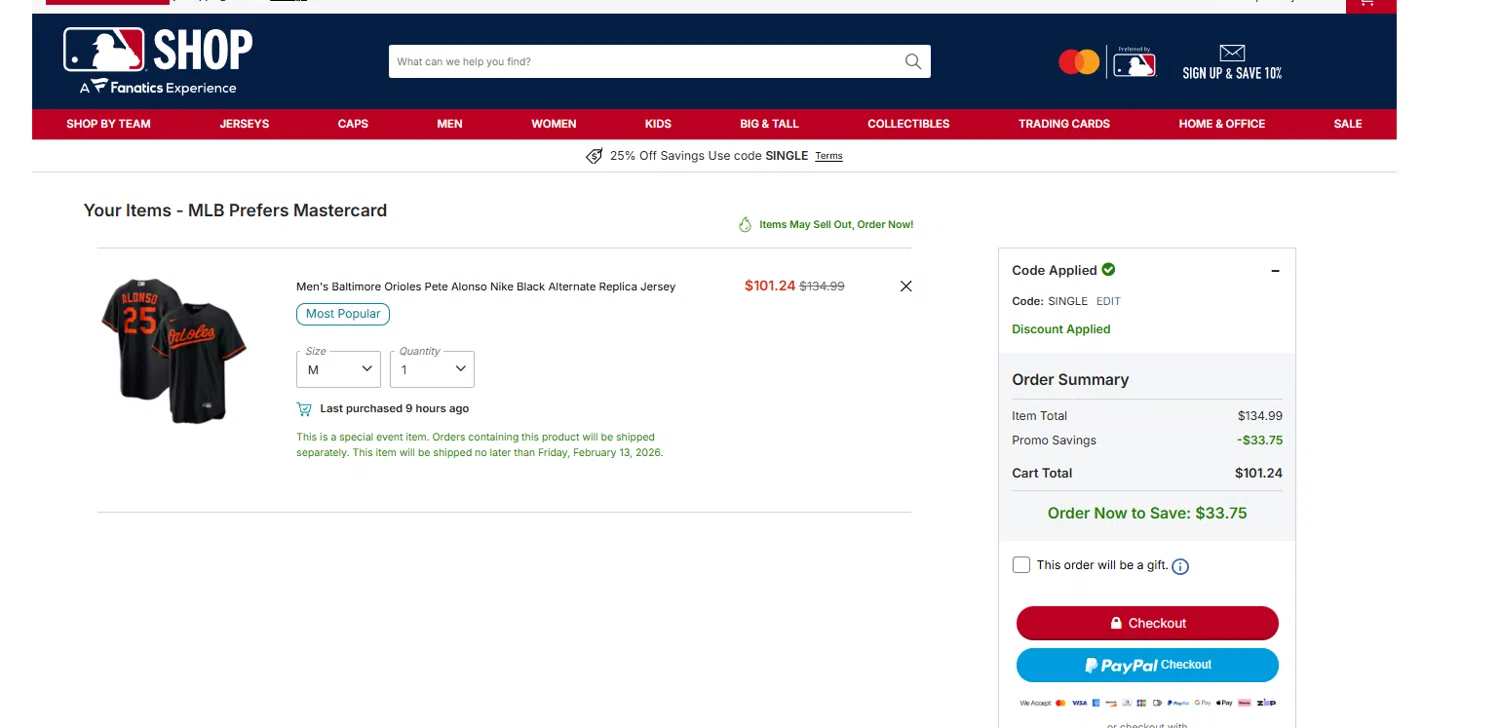The height and width of the screenshot is (728, 1500).
Task: Open the red cart icon
Action: pyautogui.click(x=1366, y=4)
